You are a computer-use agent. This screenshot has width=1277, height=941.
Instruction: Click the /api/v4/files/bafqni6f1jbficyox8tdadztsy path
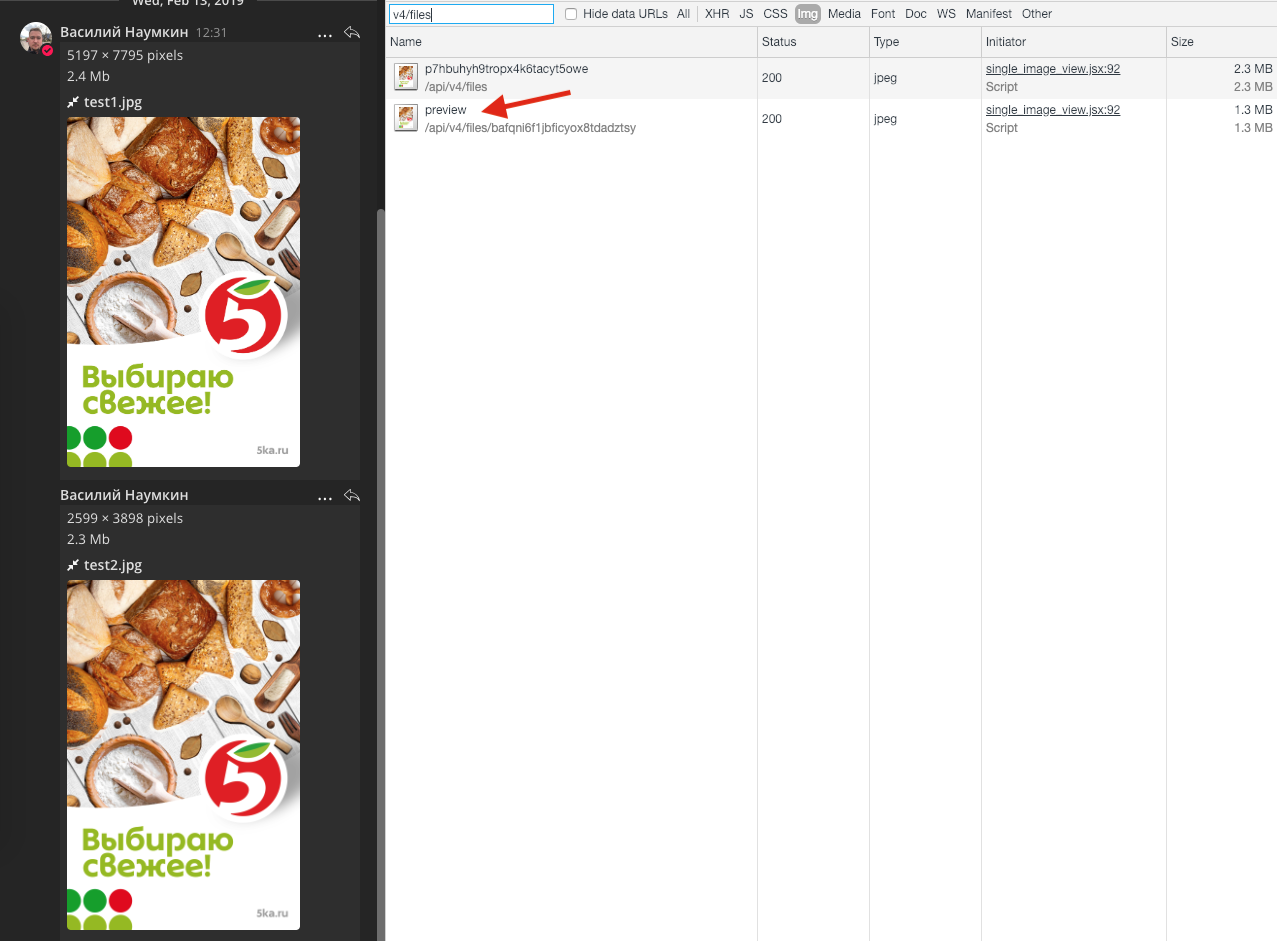tap(530, 128)
